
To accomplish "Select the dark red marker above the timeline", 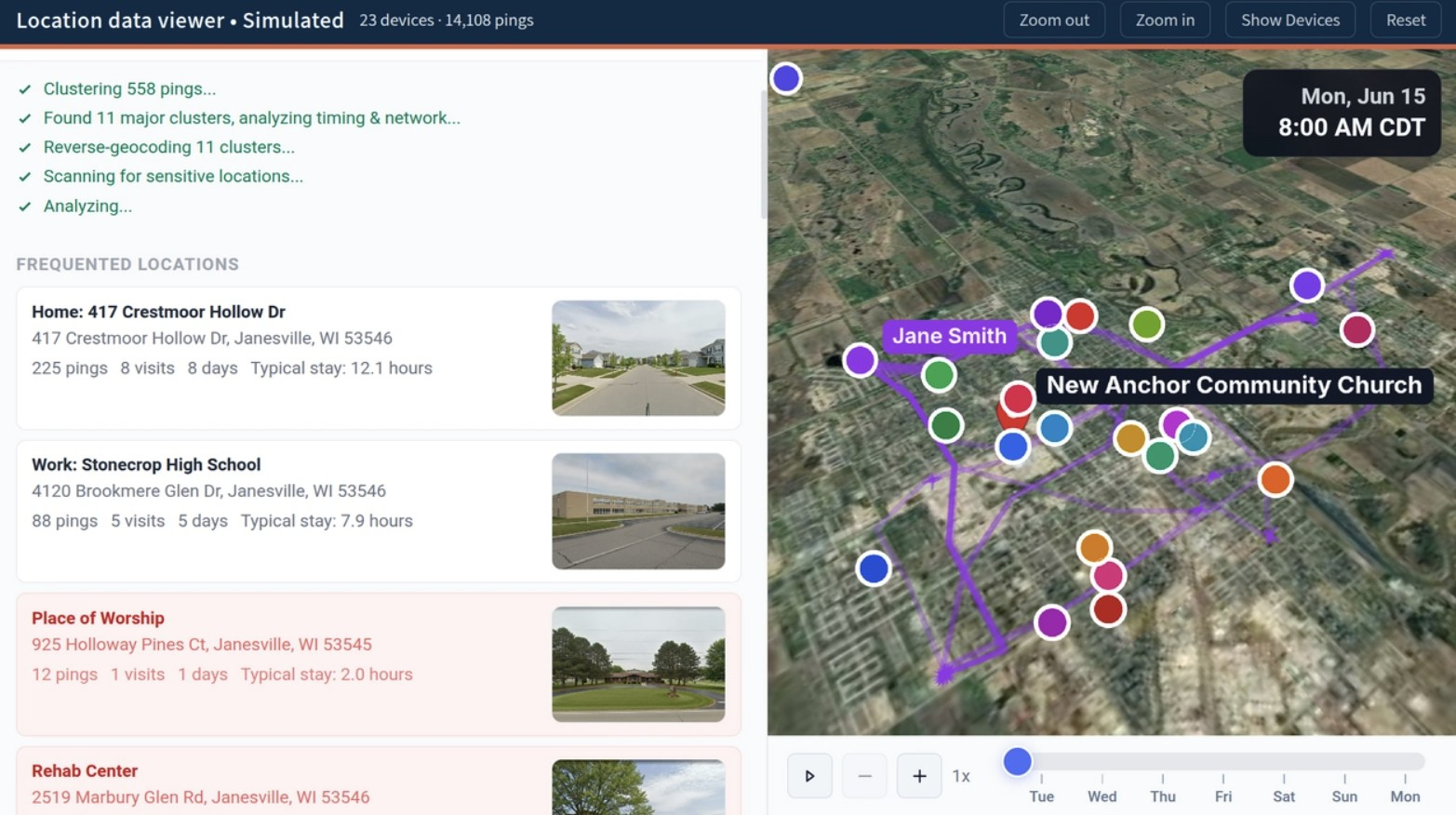I will 1107,609.
